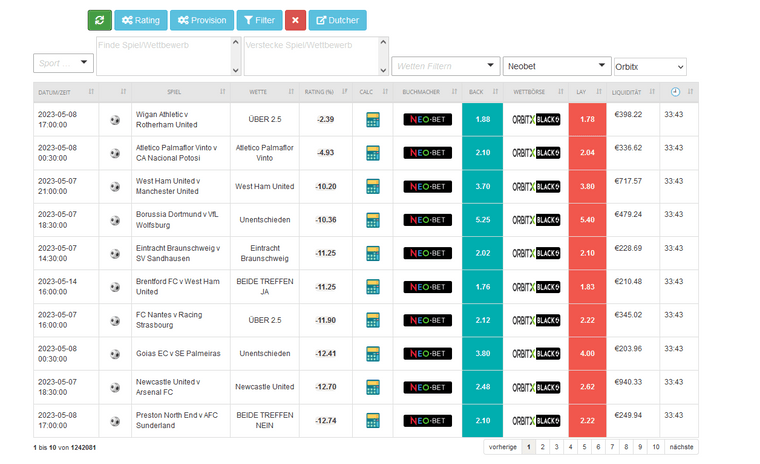Image resolution: width=760 pixels, height=464 pixels.
Task: Click soccer ball icon in Goias EC row
Action: tap(115, 354)
